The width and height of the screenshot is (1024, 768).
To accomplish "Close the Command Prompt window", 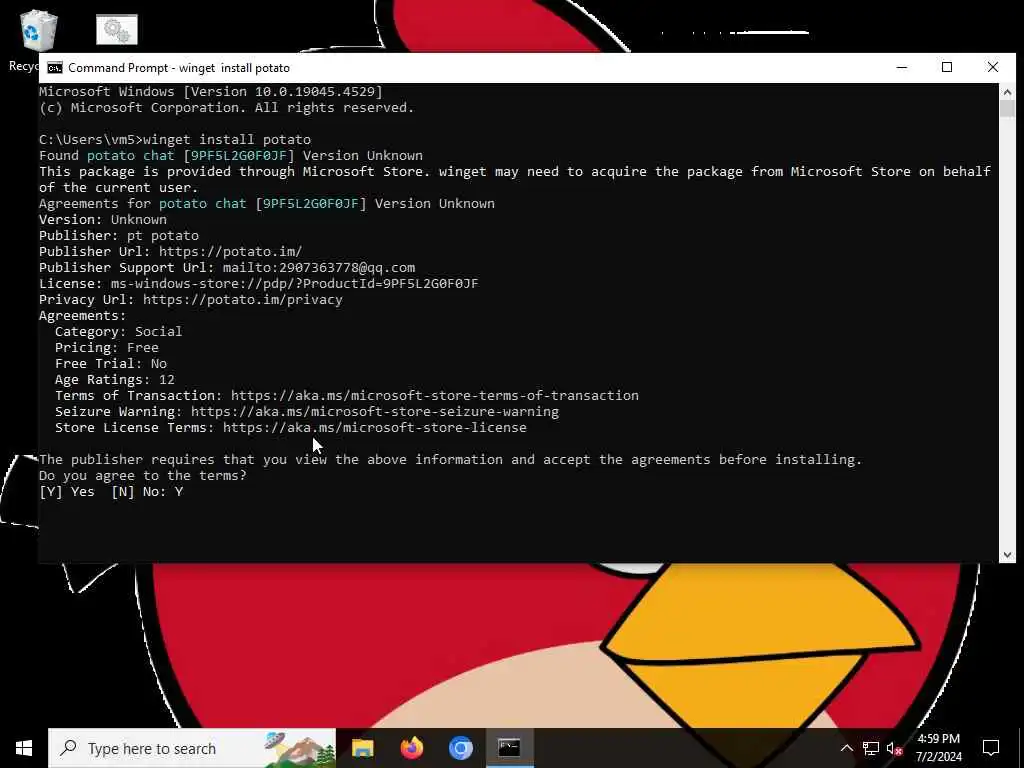I will (993, 67).
